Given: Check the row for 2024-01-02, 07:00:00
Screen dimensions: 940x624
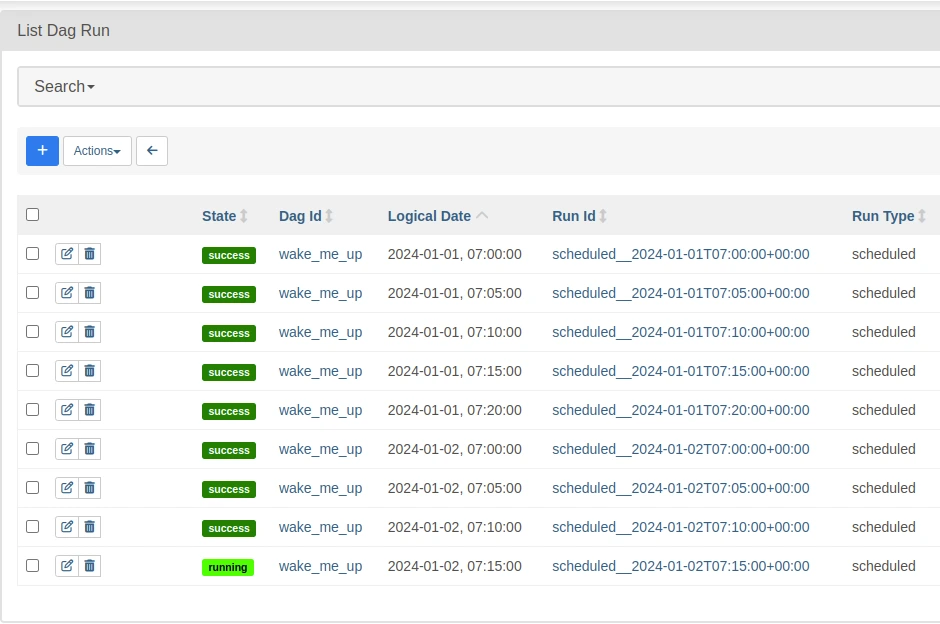Looking at the screenshot, I should coord(32,448).
